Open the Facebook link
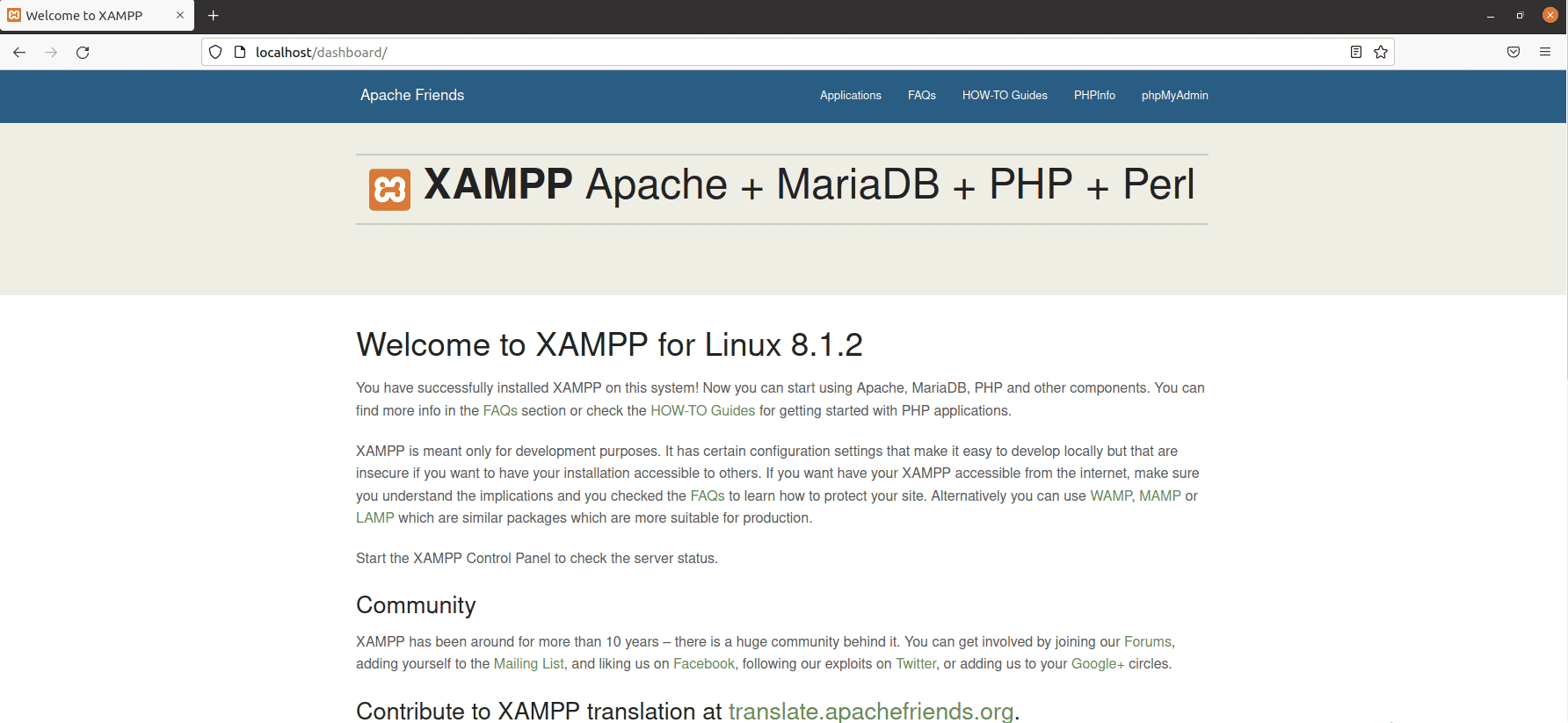This screenshot has width=1568, height=723. point(704,664)
